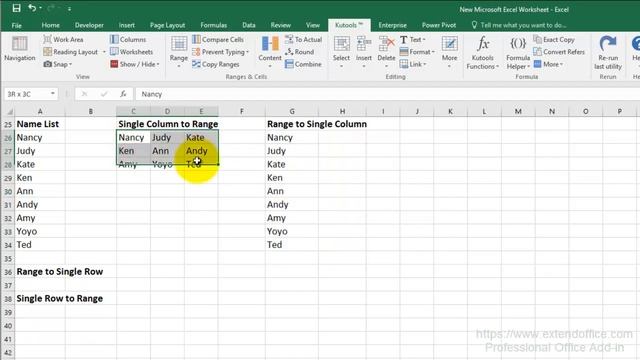Click the Tell me what you want search box
Image resolution: width=640 pixels, height=360 pixels.
coord(519,25)
